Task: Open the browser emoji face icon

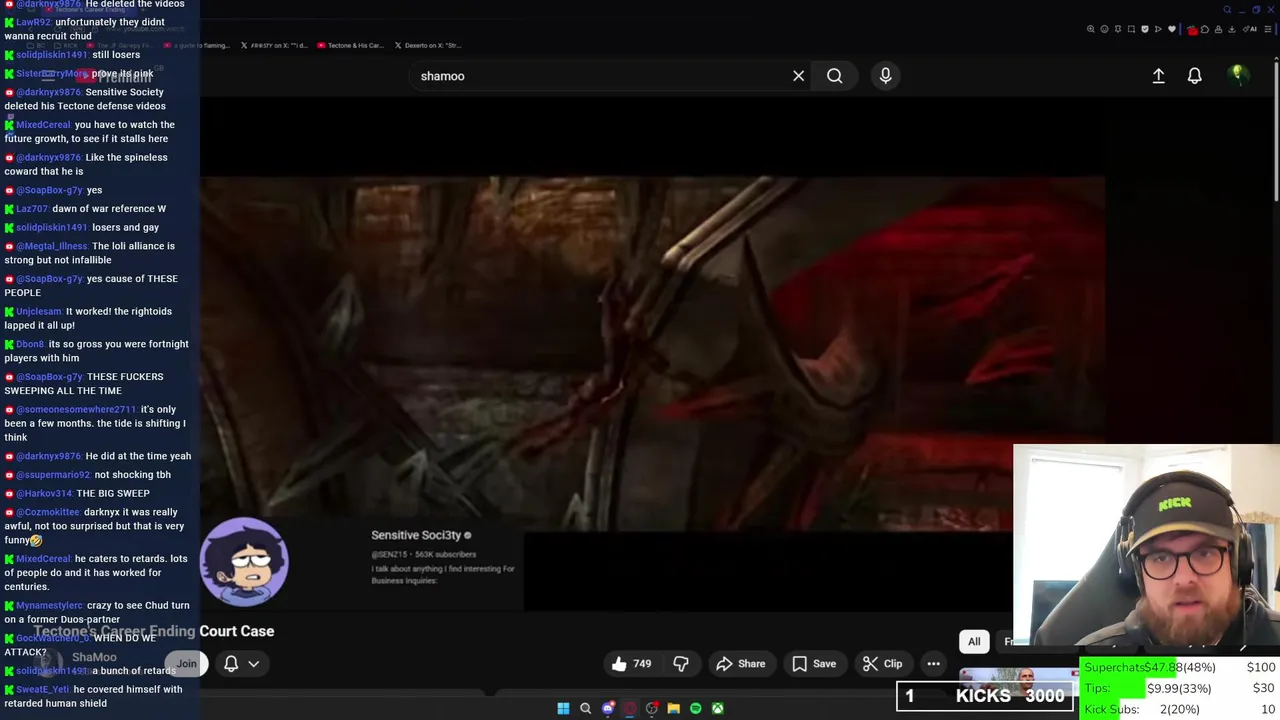Action: point(1104,29)
